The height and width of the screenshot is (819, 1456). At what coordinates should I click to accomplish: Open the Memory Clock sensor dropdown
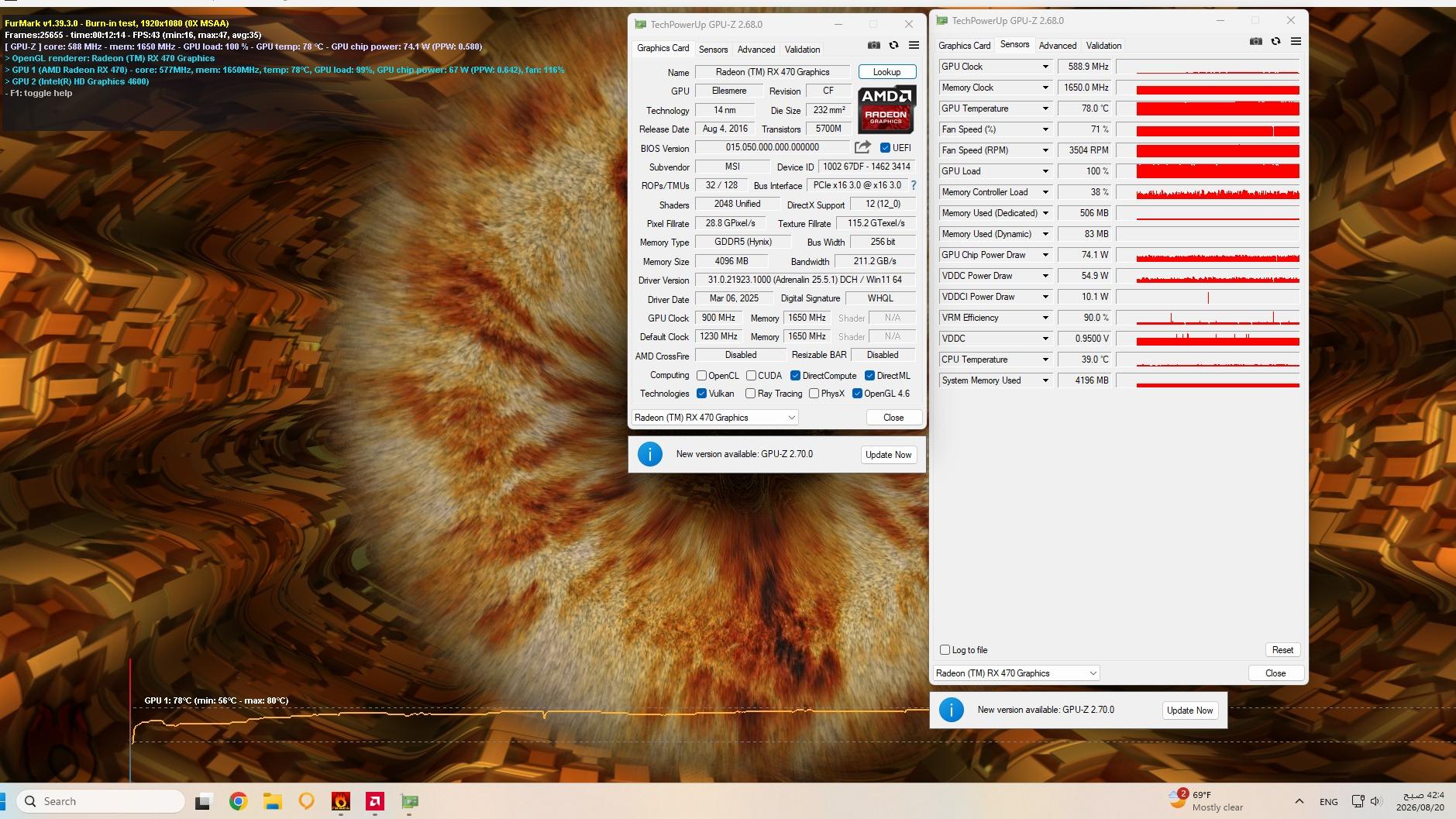(x=1045, y=88)
